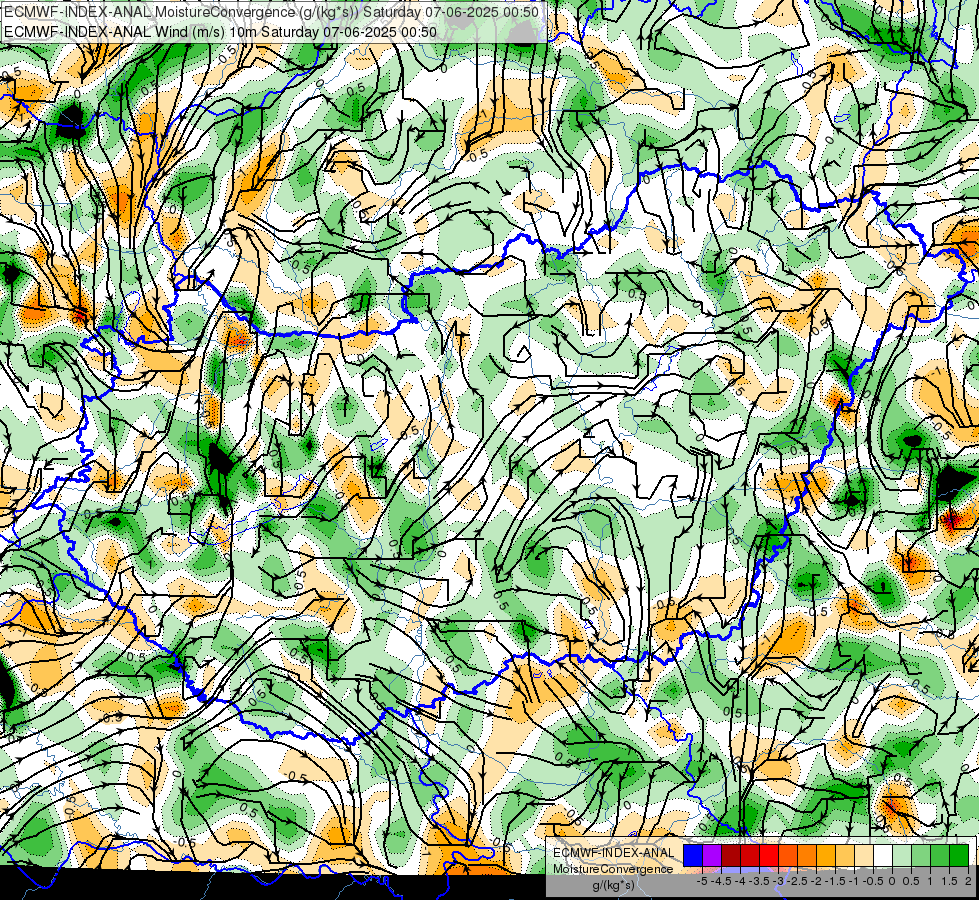
Task: Pick the legend swatch between -4 and -3.5
Action: point(750,855)
